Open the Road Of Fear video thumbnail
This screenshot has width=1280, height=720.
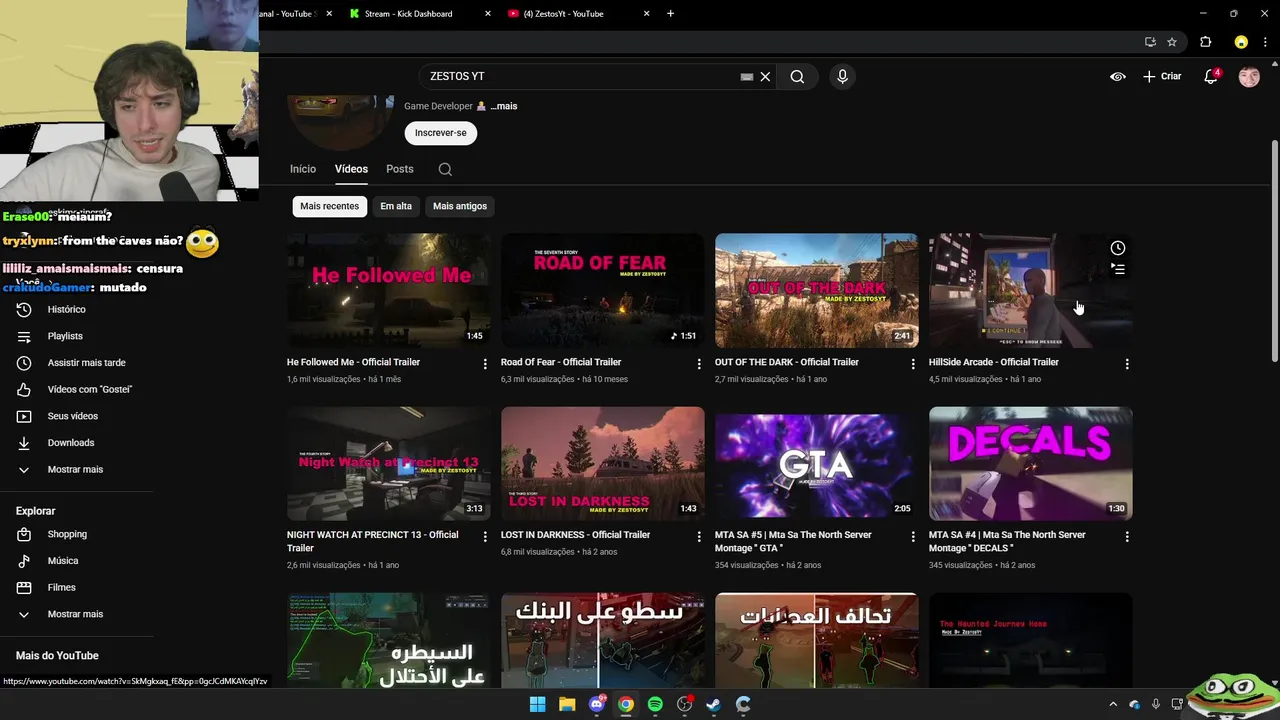pyautogui.click(x=603, y=291)
